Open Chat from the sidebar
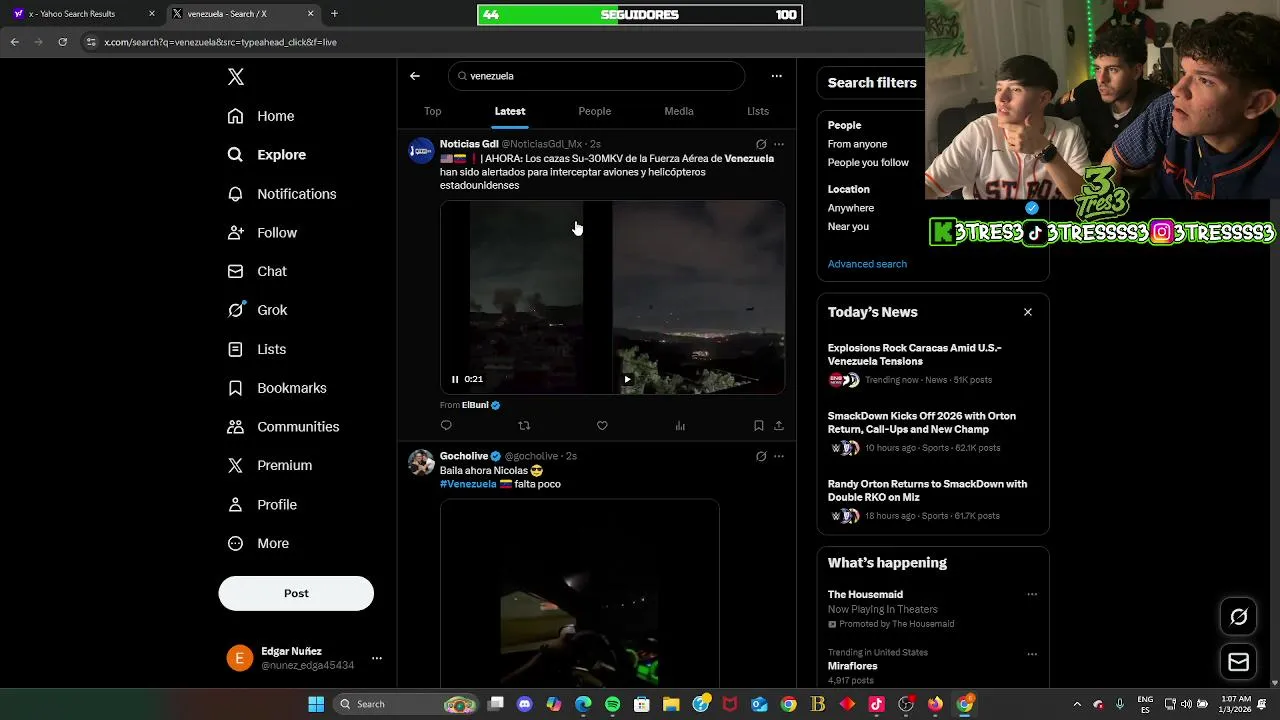Screen dimensions: 1280x720 [257, 271]
